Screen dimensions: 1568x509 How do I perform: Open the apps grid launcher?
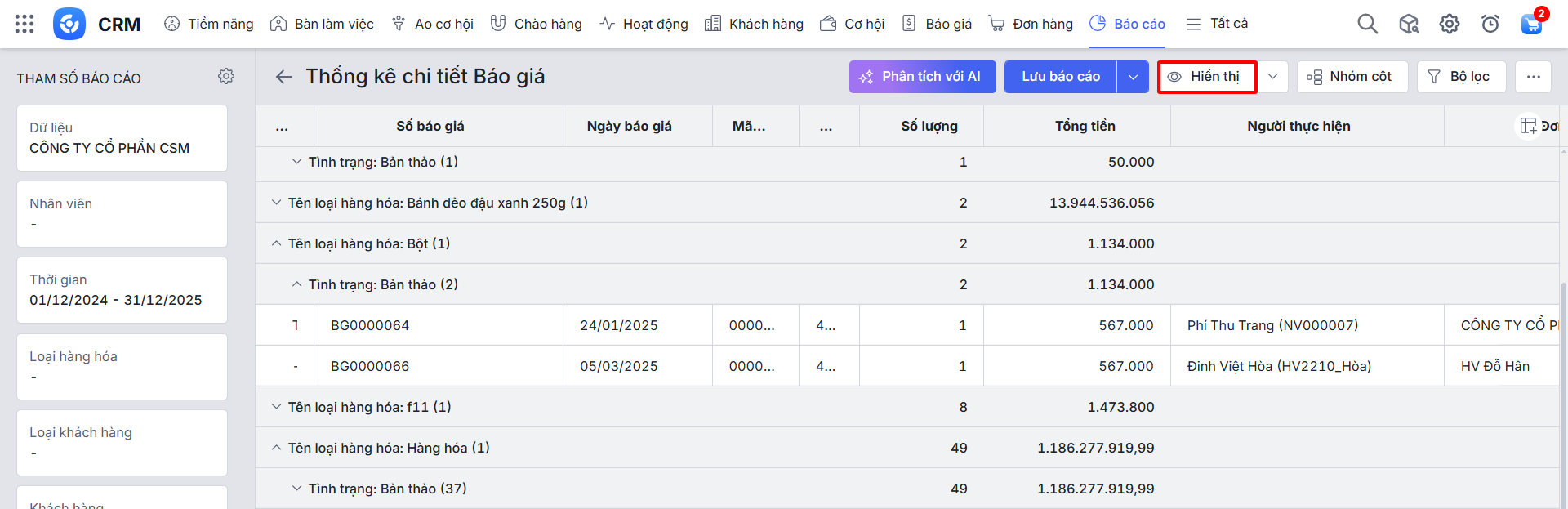24,24
